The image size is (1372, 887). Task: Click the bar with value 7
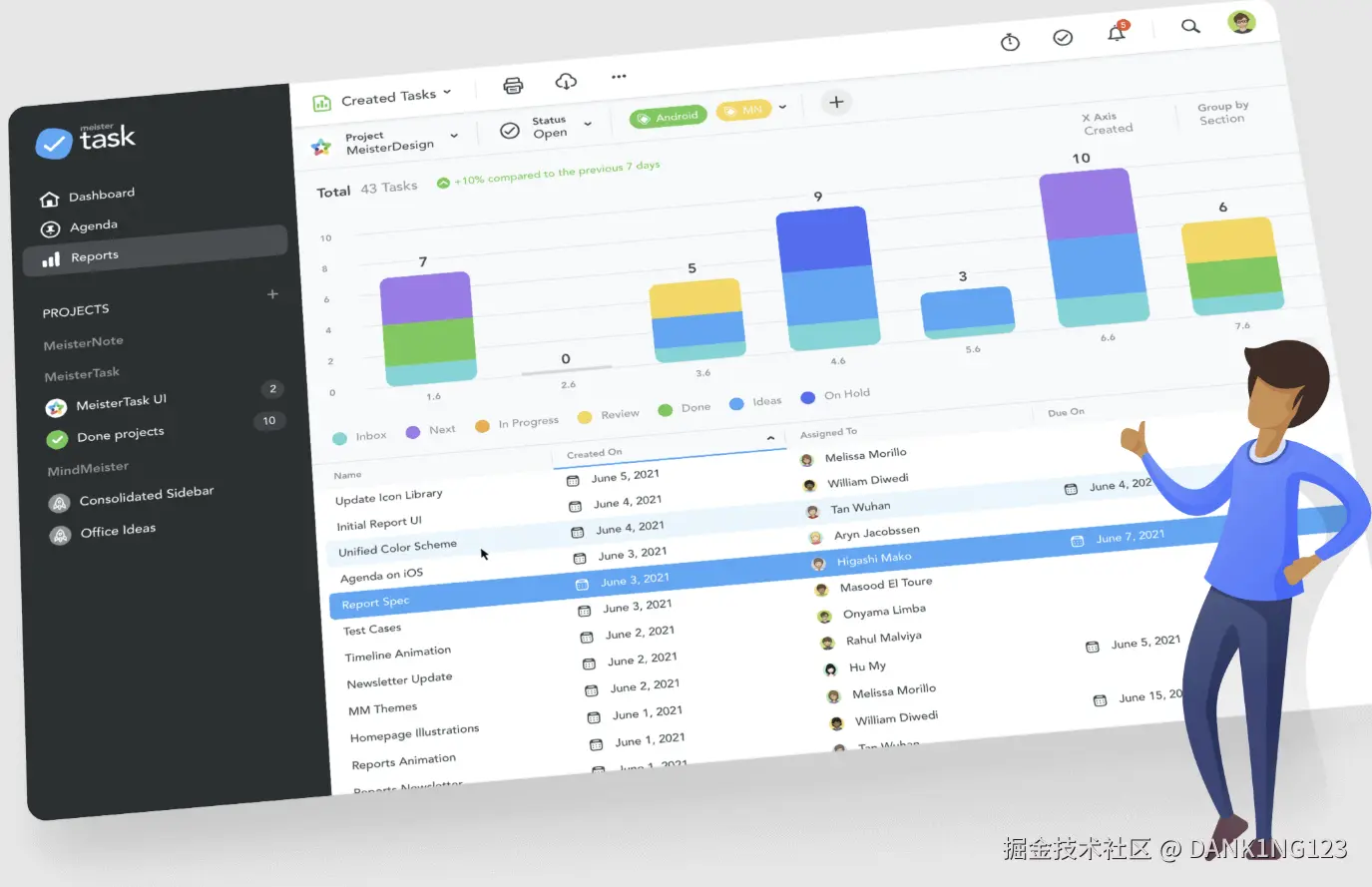click(429, 328)
